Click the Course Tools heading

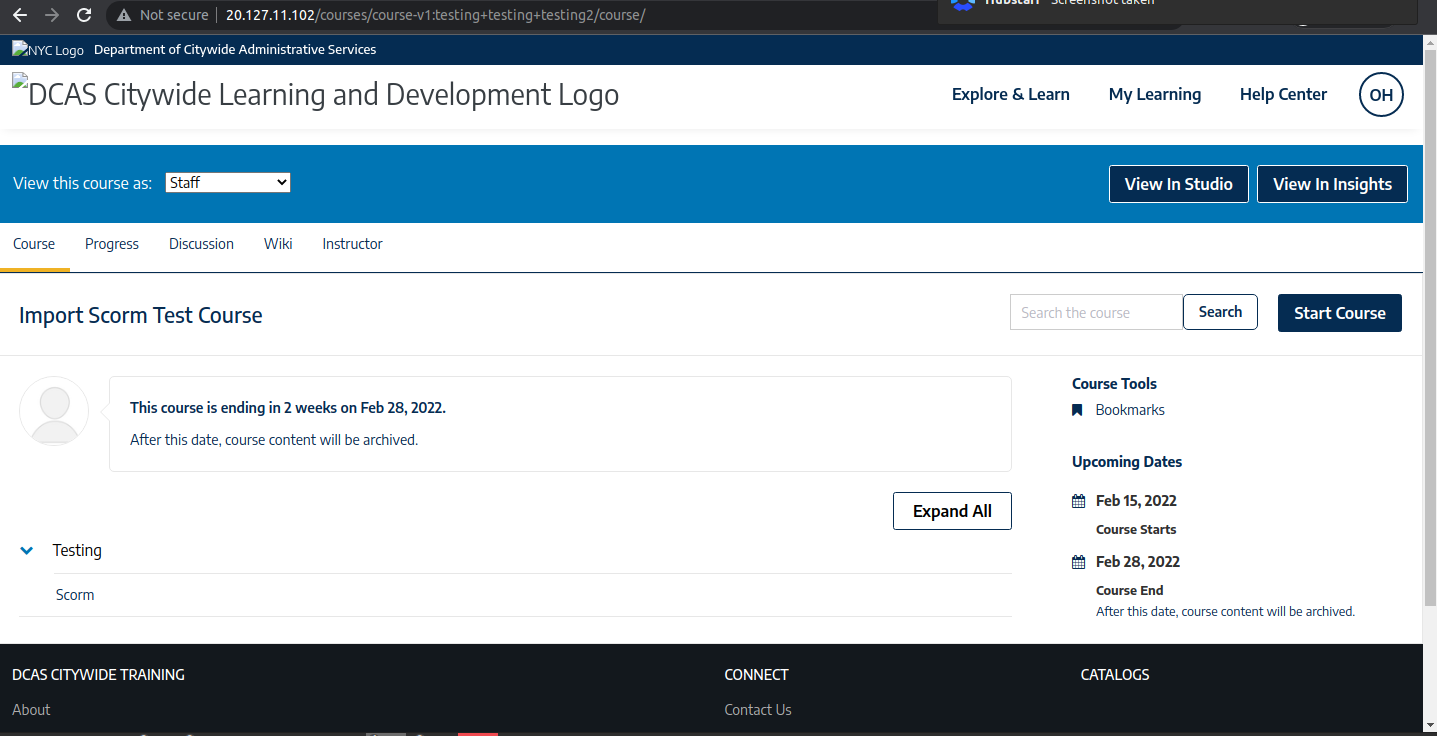1114,384
